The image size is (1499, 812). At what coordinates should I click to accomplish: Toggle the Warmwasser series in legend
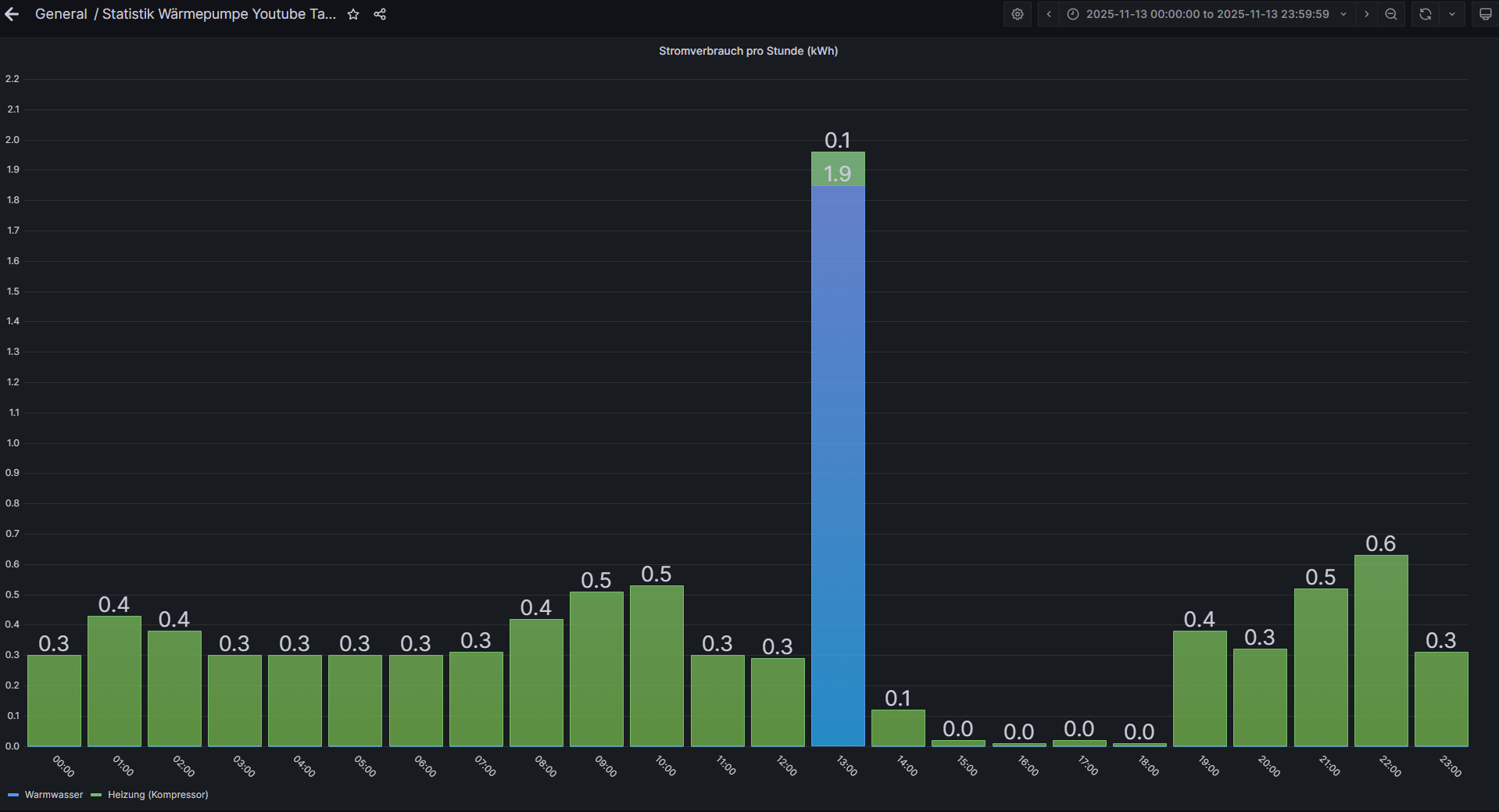[x=53, y=795]
